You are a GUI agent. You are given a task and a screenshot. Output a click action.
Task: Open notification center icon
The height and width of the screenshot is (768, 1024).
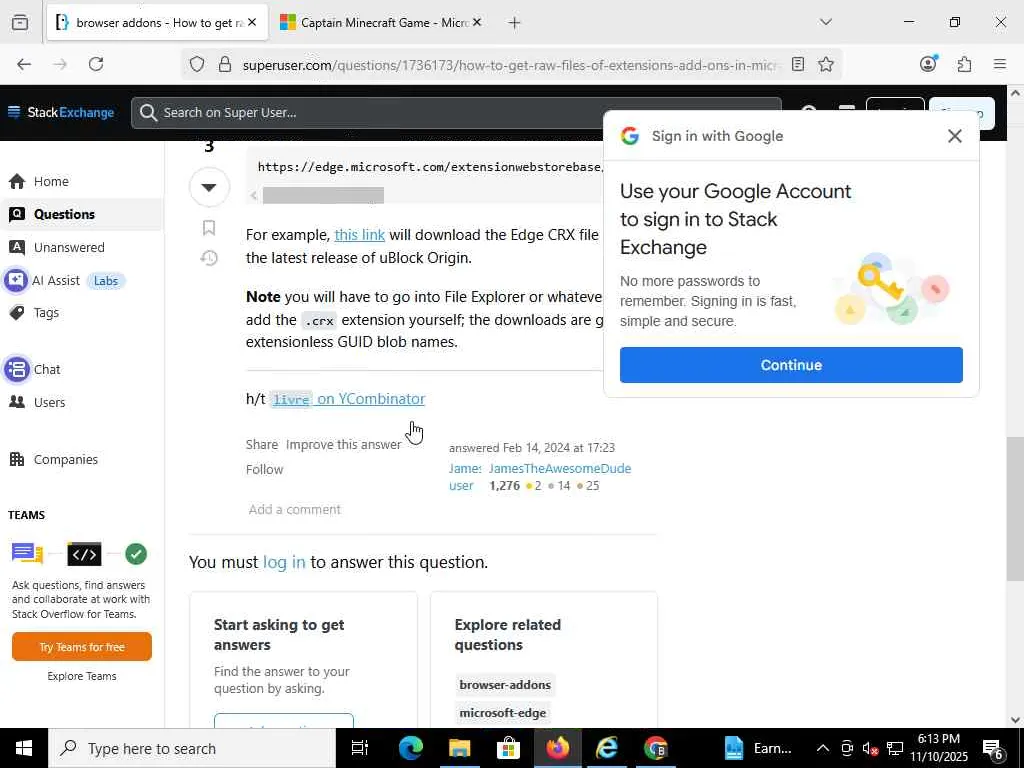(993, 748)
